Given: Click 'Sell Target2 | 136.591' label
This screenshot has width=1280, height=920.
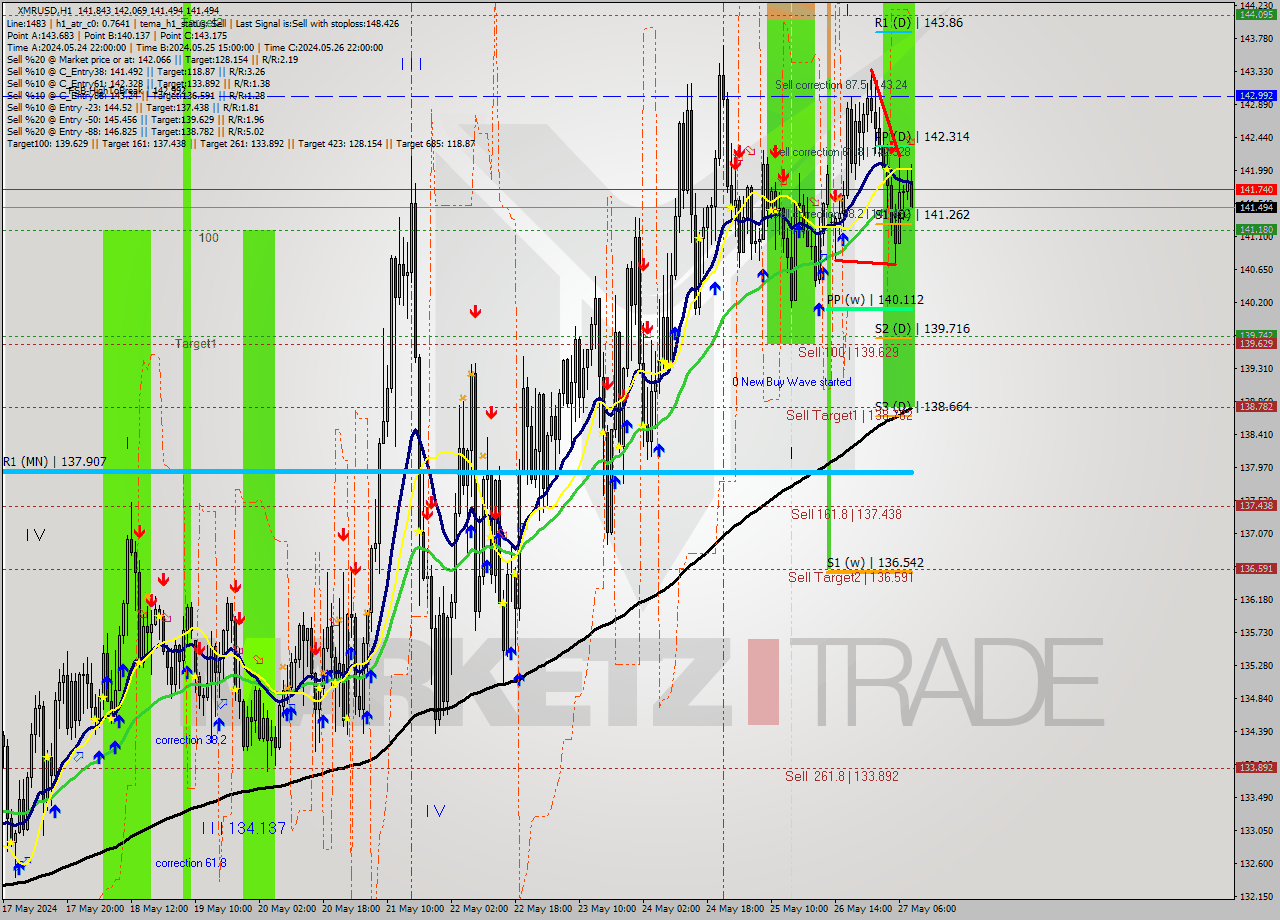Looking at the screenshot, I should coord(850,577).
